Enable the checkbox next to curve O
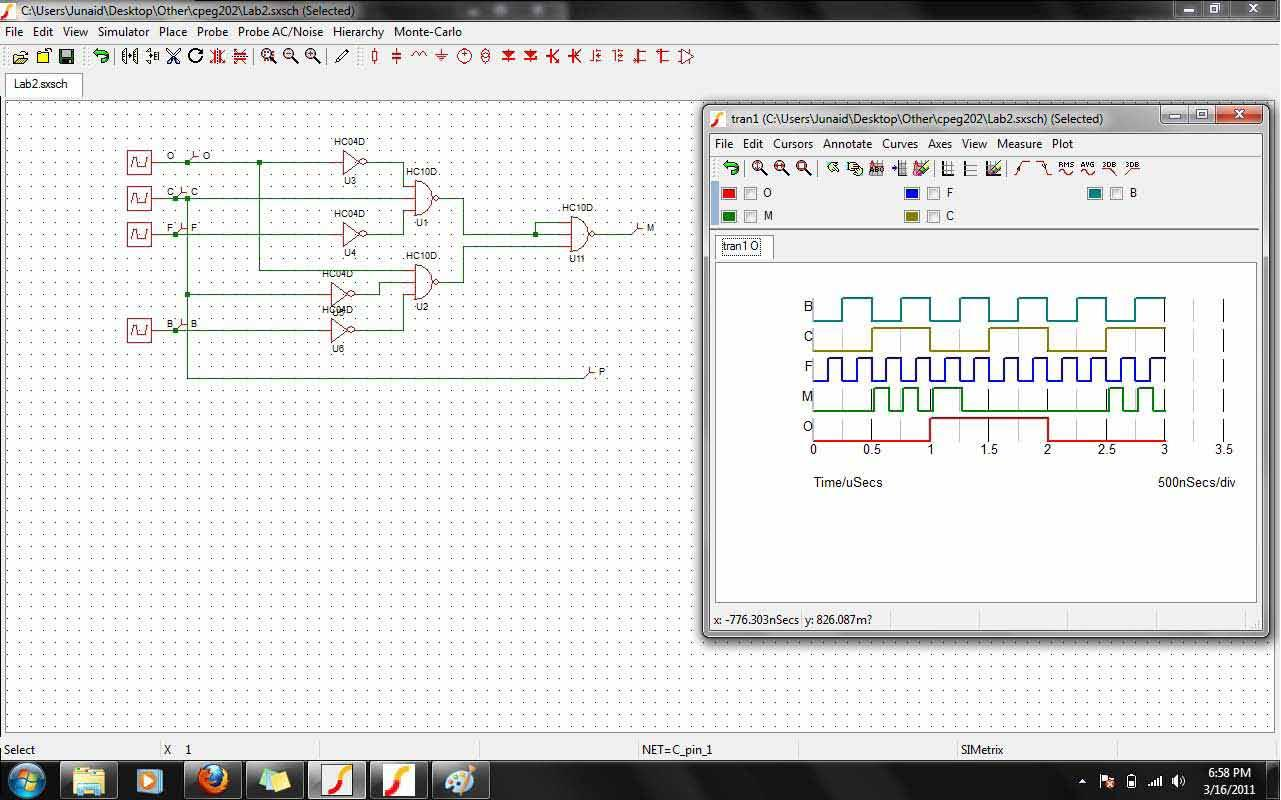 (x=748, y=193)
